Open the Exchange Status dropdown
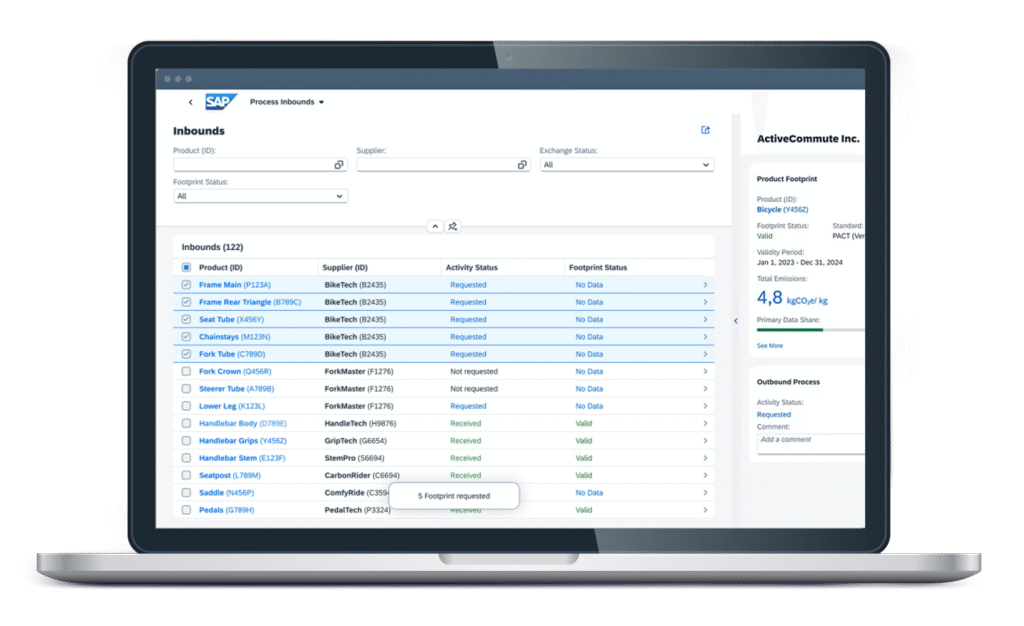Viewport: 1024px width, 626px height. pos(626,165)
